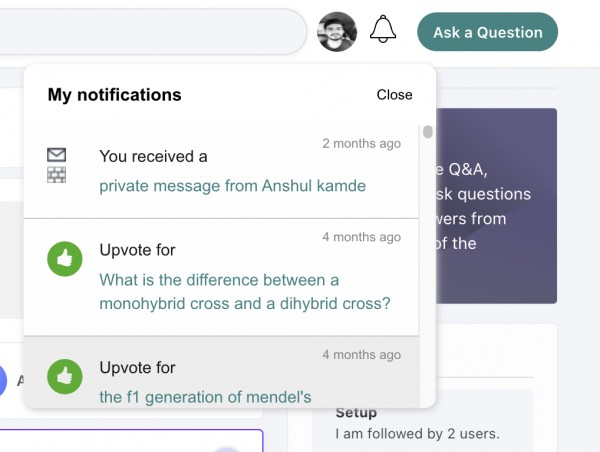
Task: Close the My notifications panel
Action: (x=394, y=95)
